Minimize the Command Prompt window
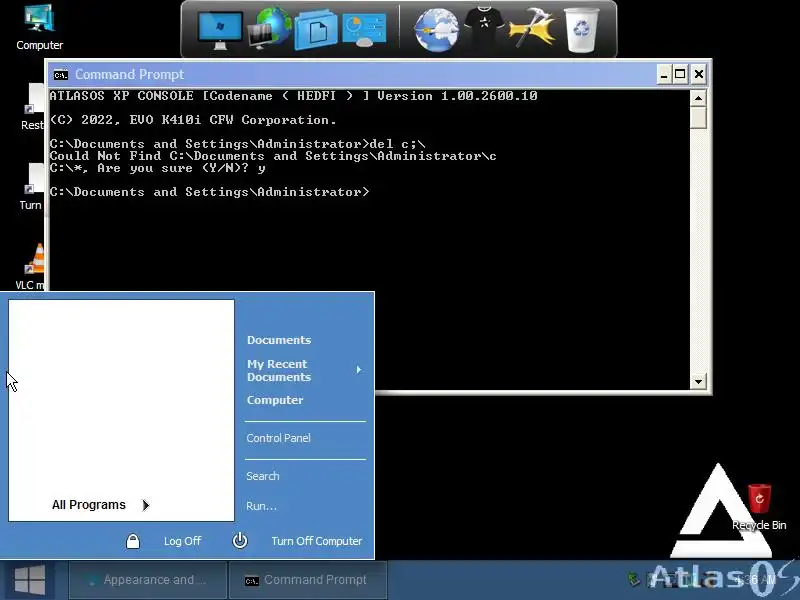 coord(664,74)
